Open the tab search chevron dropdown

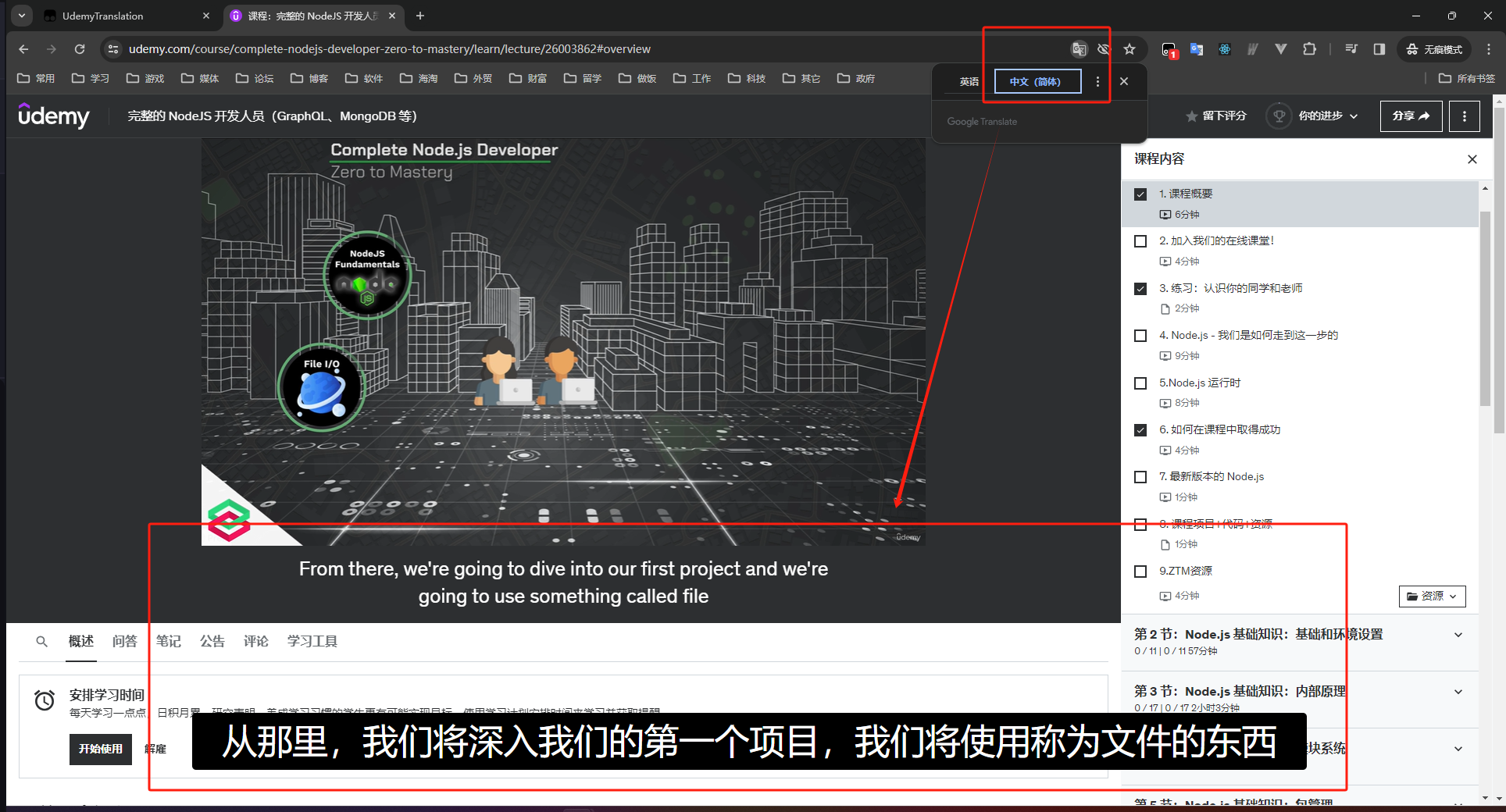click(22, 16)
